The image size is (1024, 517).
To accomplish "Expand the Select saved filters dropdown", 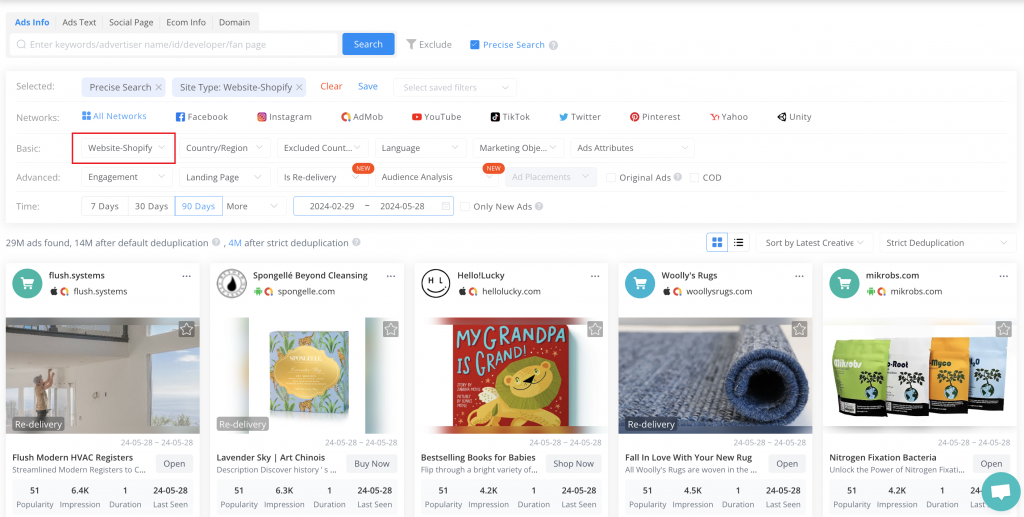I will click(455, 87).
